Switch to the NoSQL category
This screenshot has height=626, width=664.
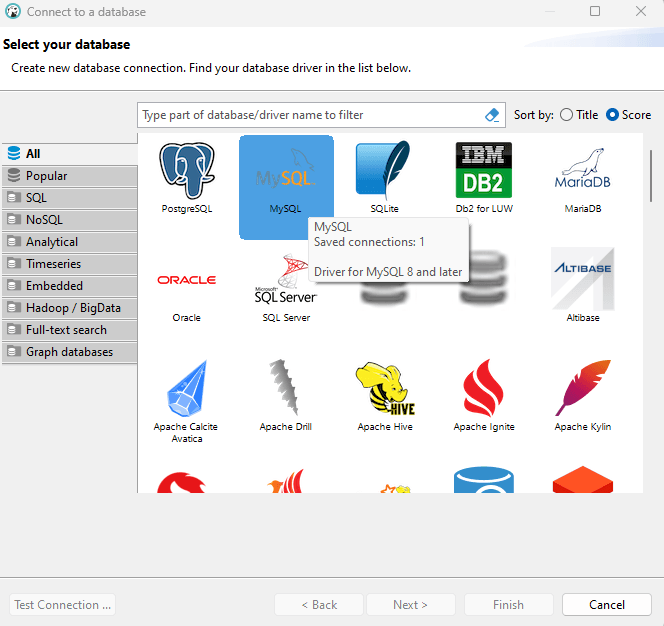pyautogui.click(x=70, y=220)
